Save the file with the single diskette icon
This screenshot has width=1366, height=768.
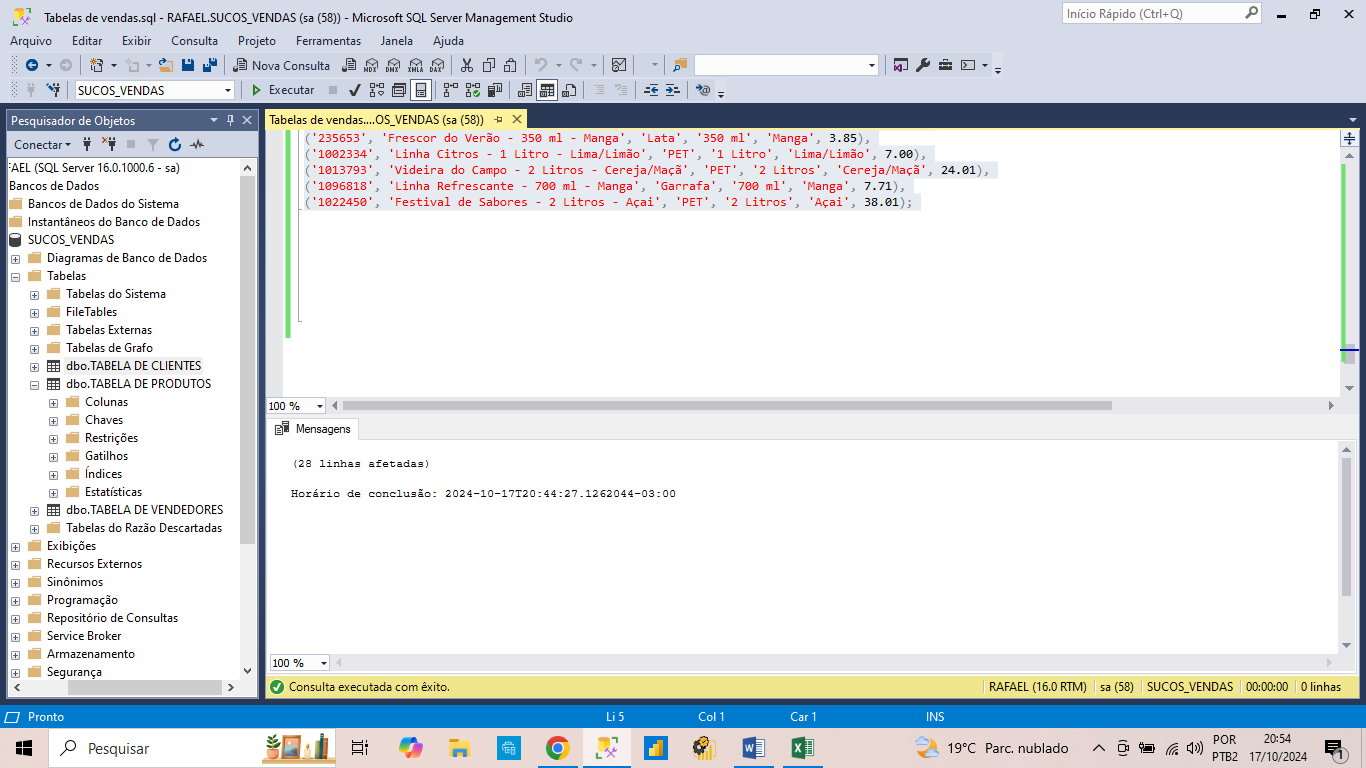point(188,65)
